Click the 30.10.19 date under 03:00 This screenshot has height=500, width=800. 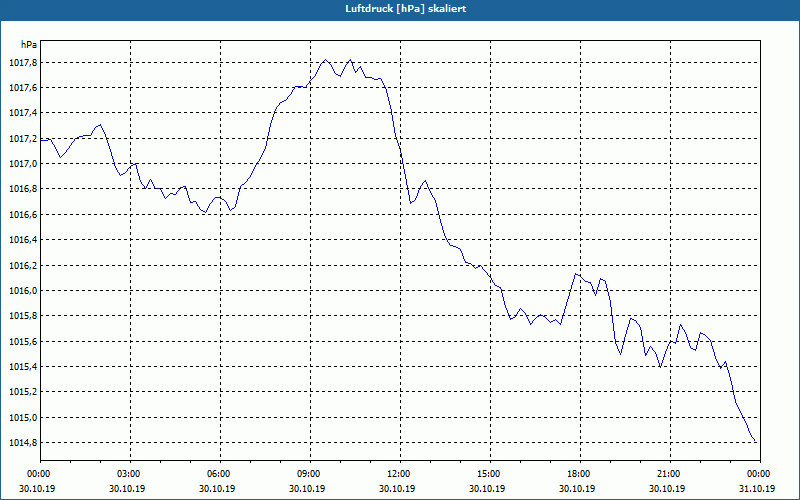(x=127, y=488)
